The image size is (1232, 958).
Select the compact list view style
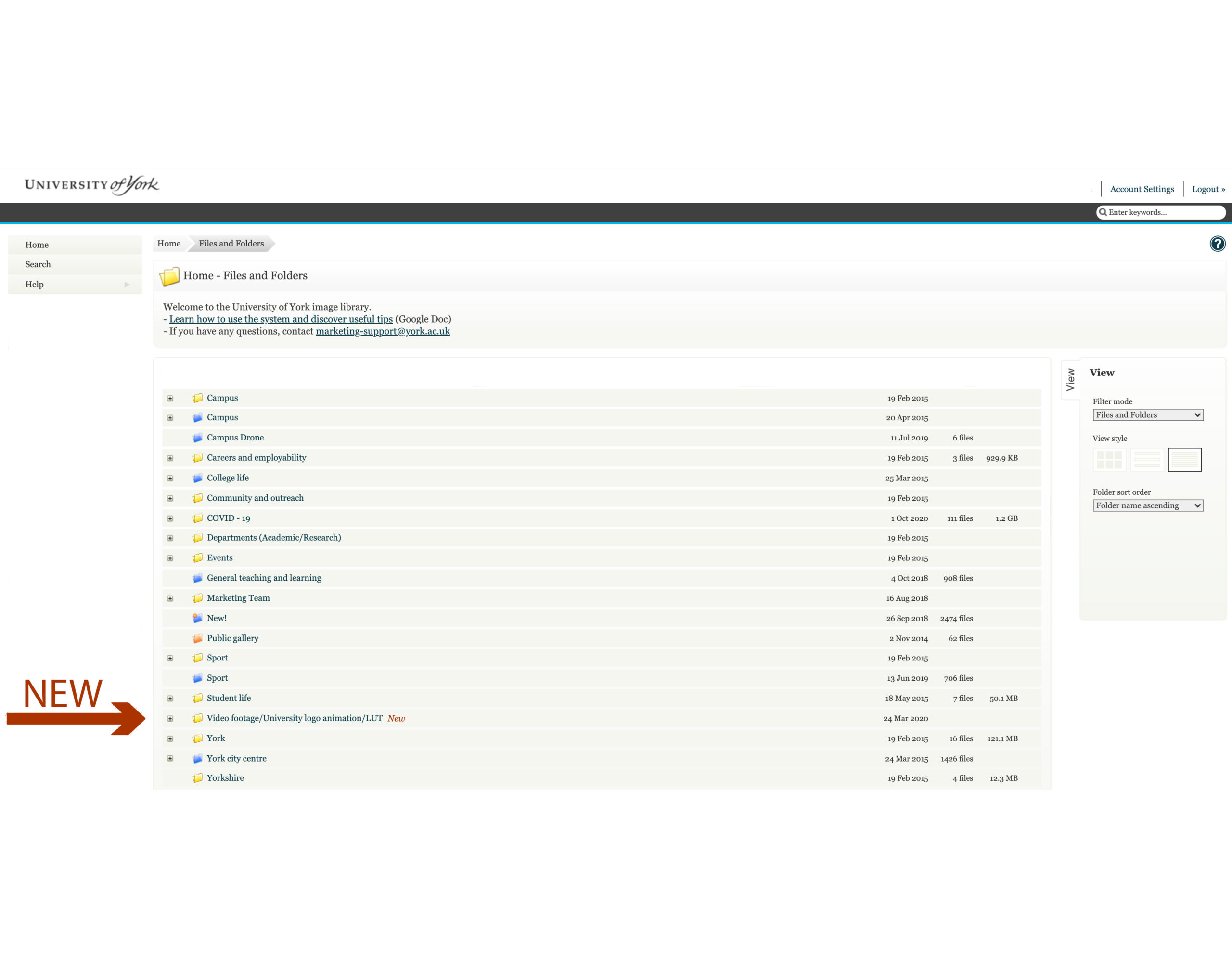pos(1184,460)
